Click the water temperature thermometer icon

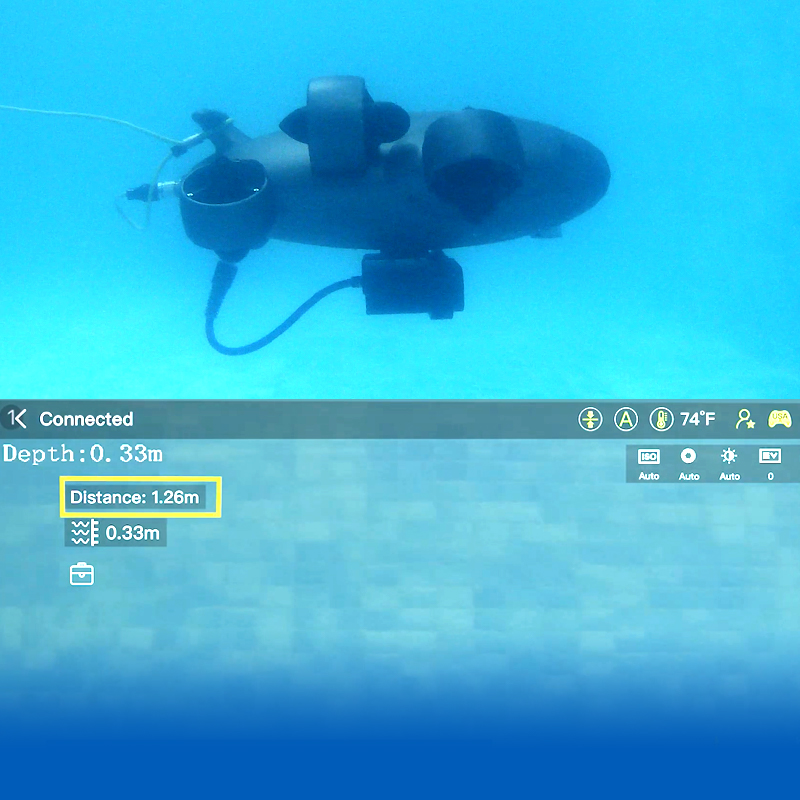661,419
